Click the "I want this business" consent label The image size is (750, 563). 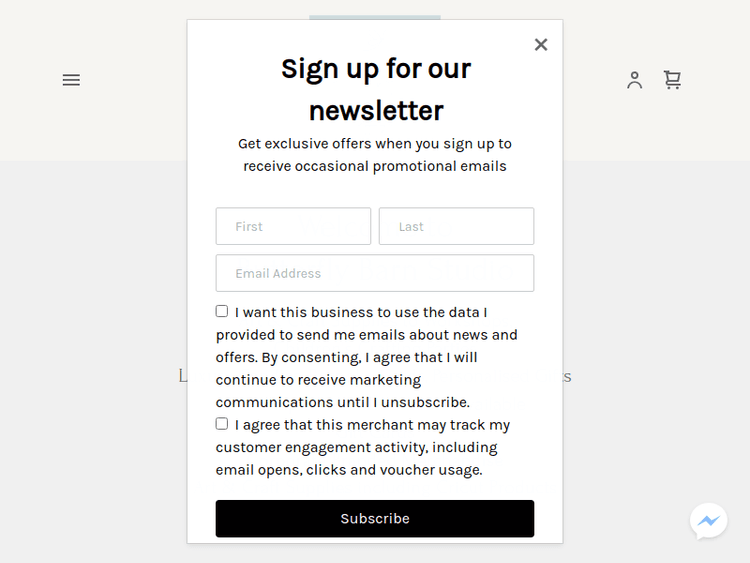361,312
